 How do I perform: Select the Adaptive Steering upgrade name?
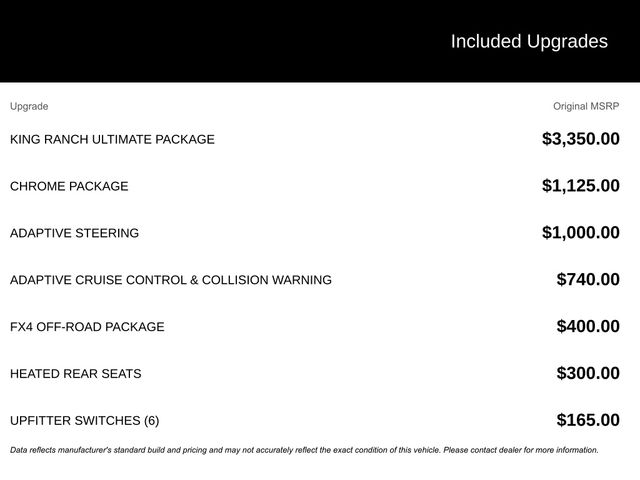coord(74,233)
